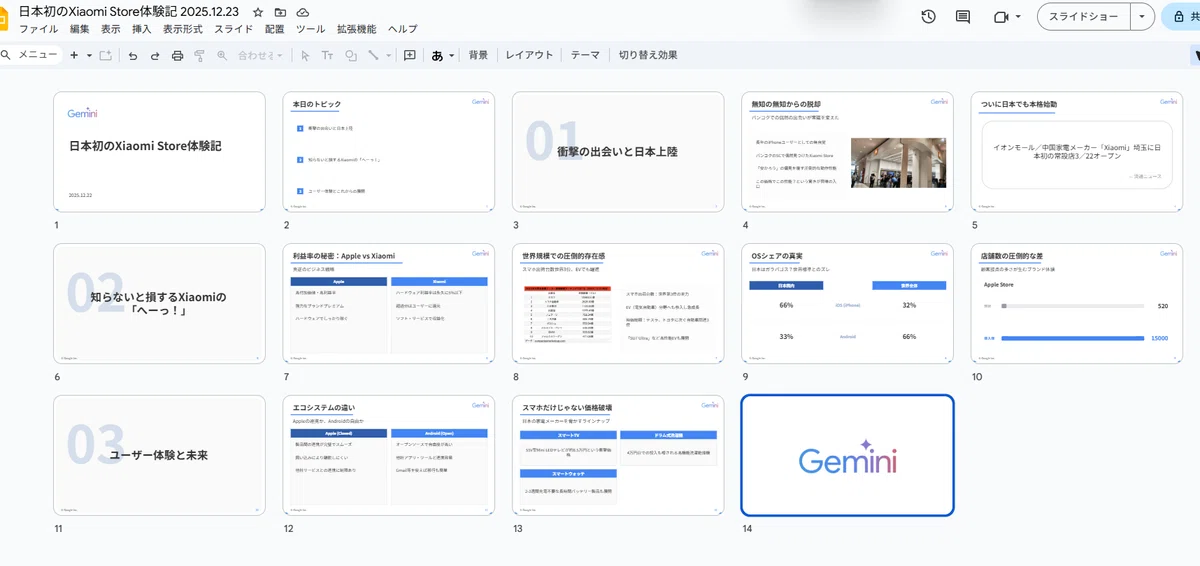Click the 背景 background button
Image resolution: width=1200 pixels, height=566 pixels.
pos(479,55)
